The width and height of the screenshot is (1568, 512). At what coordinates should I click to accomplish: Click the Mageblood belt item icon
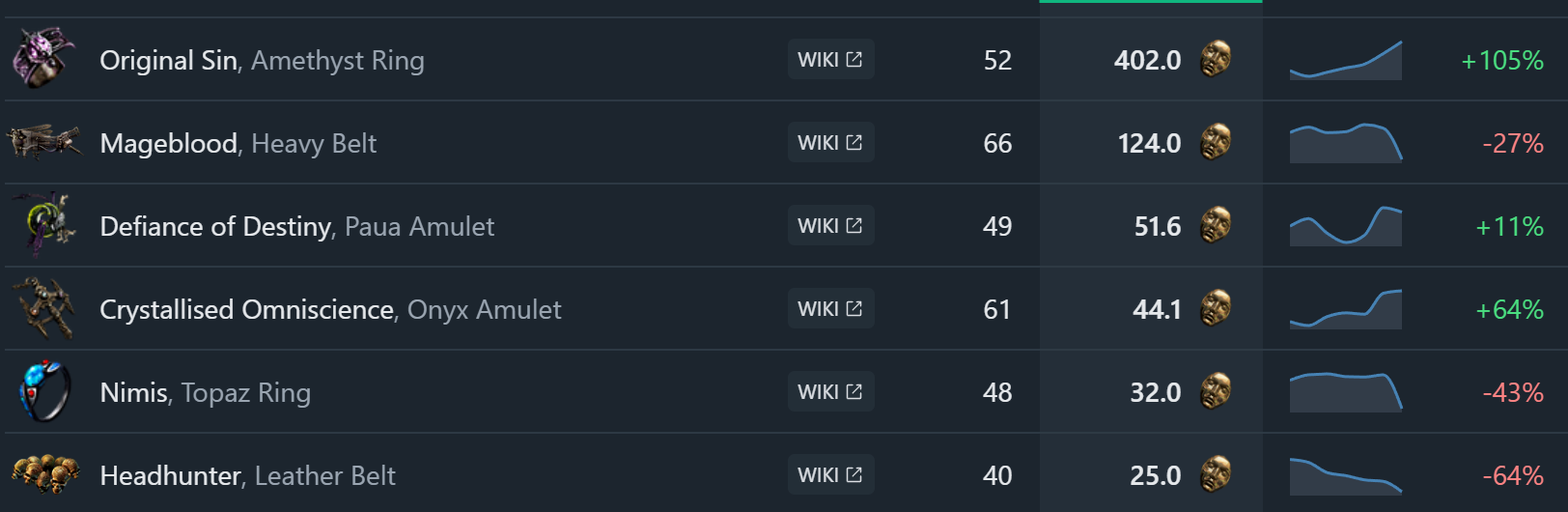(x=42, y=142)
